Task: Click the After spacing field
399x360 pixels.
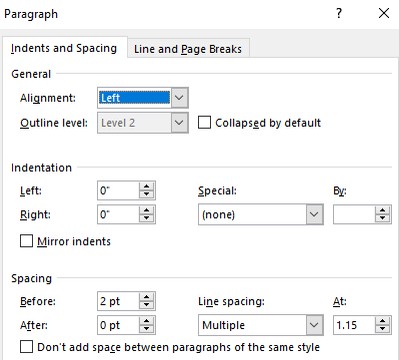Action: point(118,325)
